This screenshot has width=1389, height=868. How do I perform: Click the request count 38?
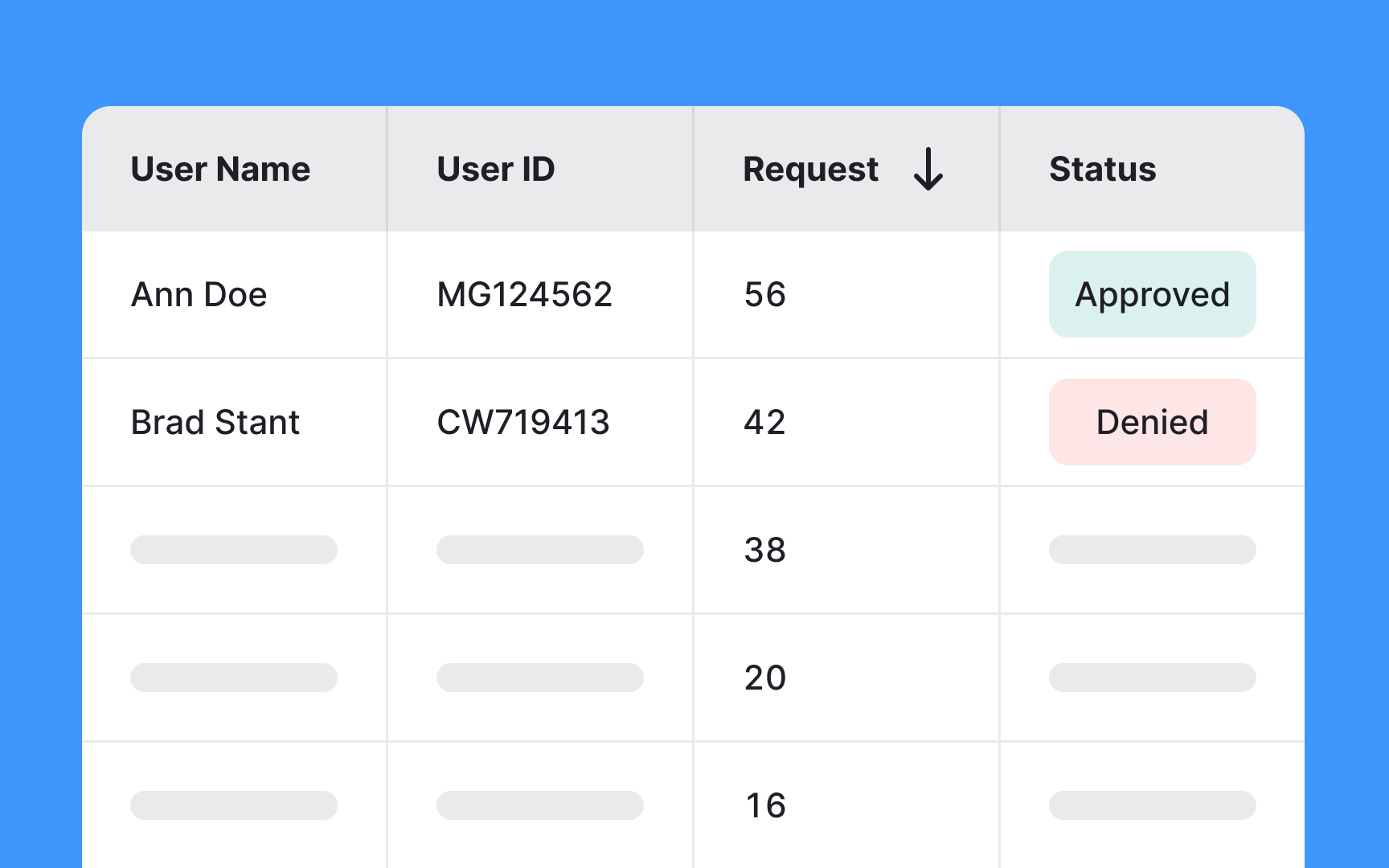tap(764, 550)
